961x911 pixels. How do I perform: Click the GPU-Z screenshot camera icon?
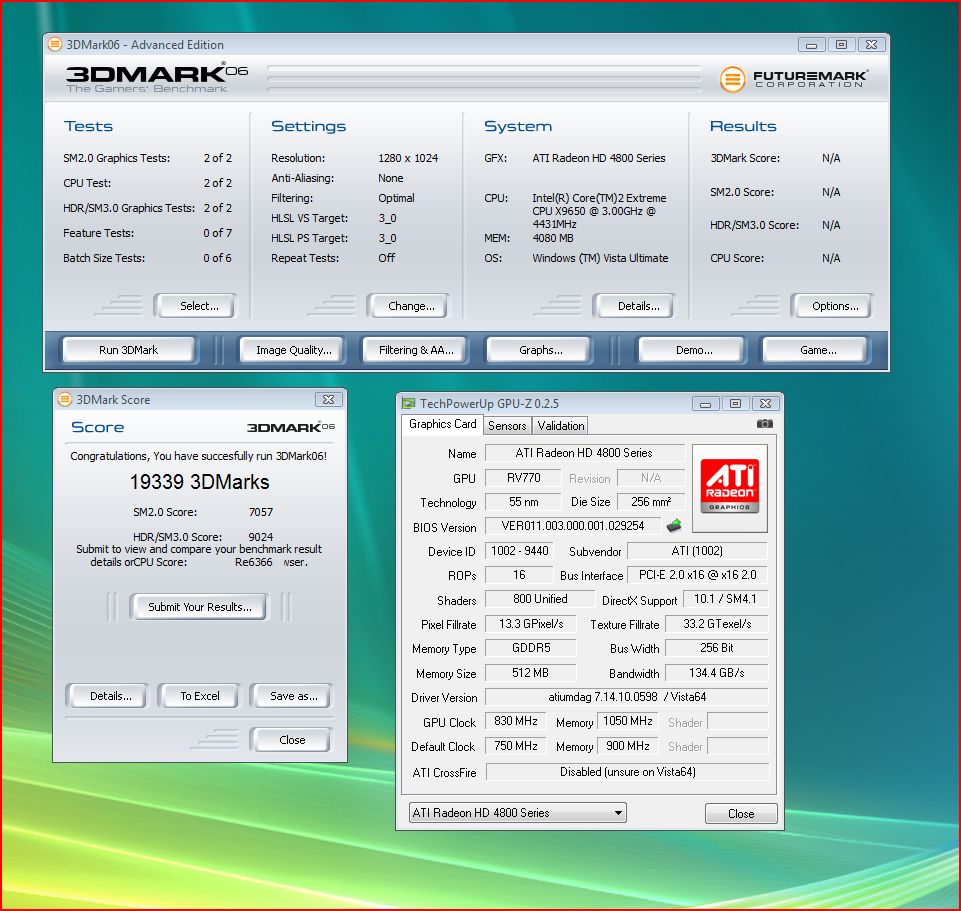coord(764,424)
